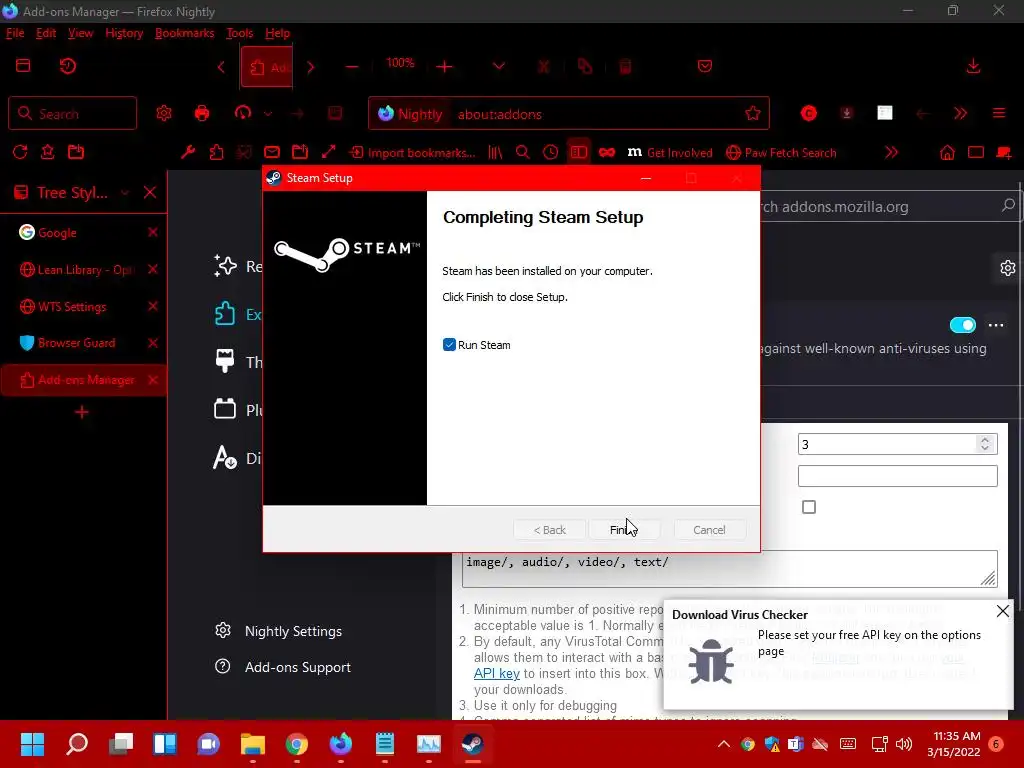This screenshot has width=1024, height=768.
Task: Click the zoom out minus icon
Action: point(352,66)
